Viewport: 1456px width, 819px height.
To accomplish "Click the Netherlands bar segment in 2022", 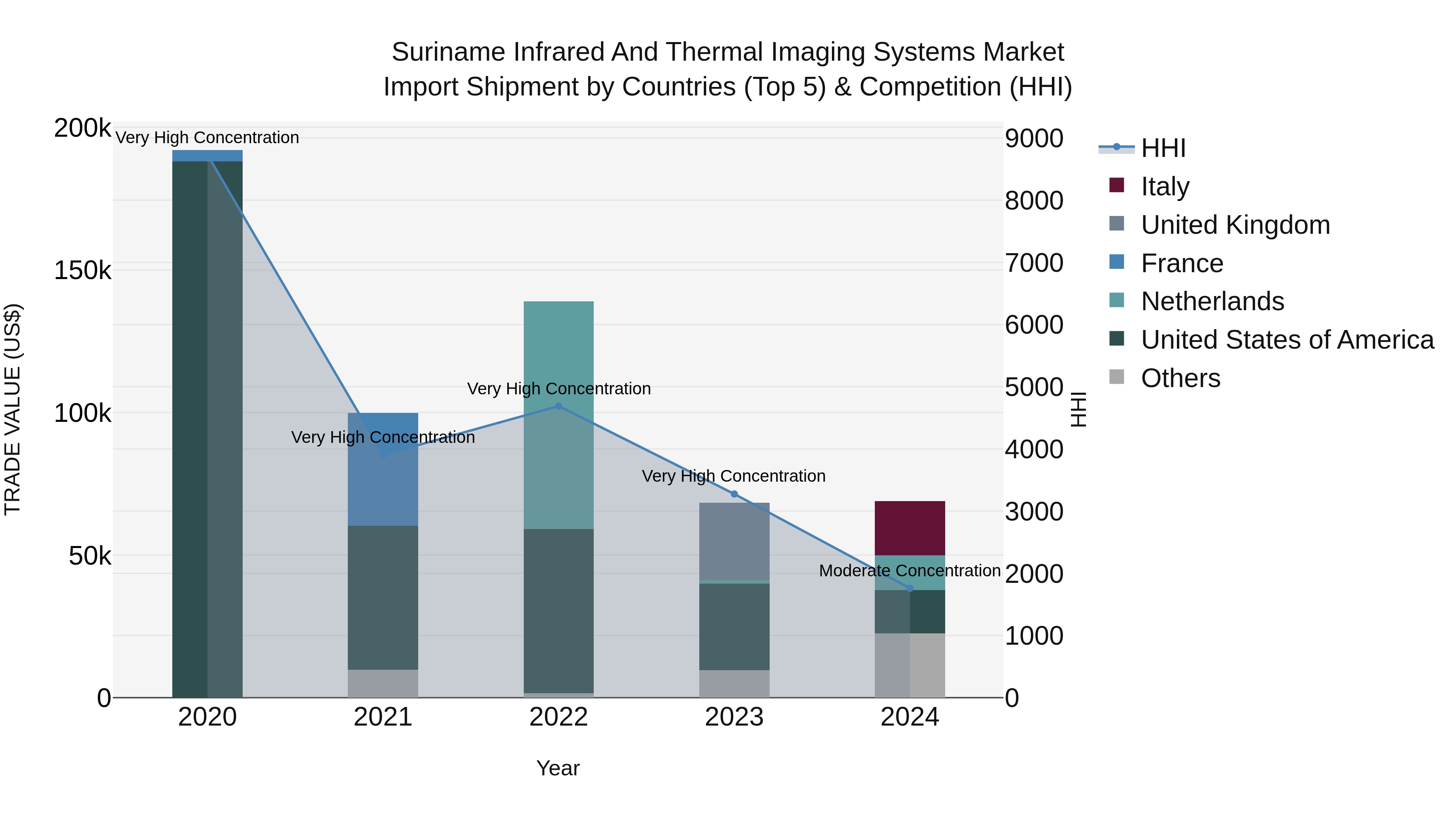I will pyautogui.click(x=559, y=415).
